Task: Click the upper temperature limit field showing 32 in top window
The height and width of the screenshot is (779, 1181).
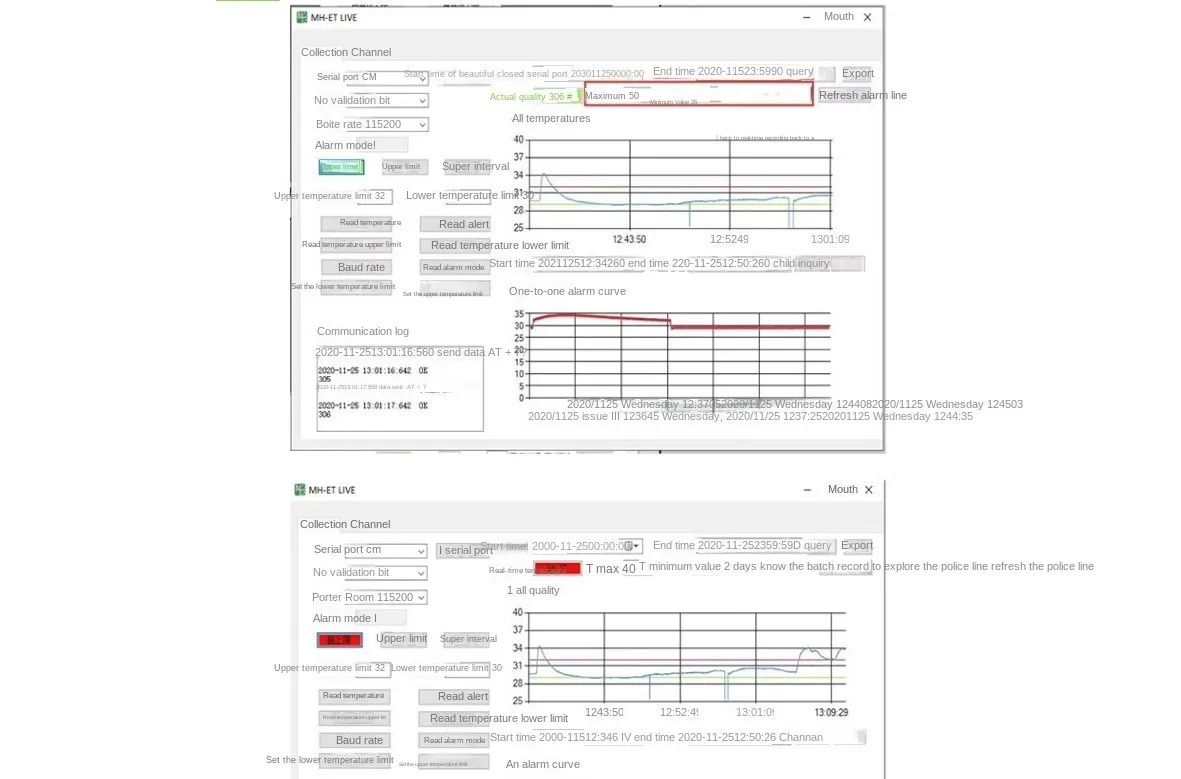Action: [x=380, y=197]
